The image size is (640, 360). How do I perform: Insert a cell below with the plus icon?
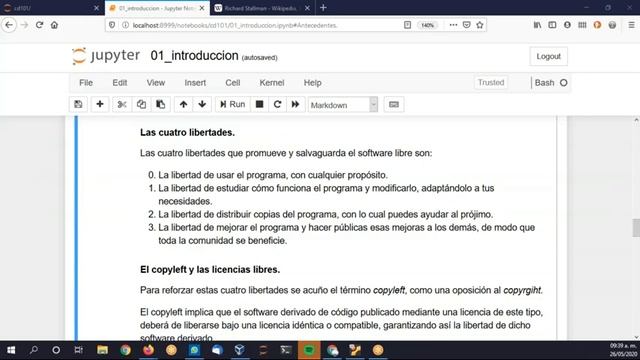tap(100, 104)
